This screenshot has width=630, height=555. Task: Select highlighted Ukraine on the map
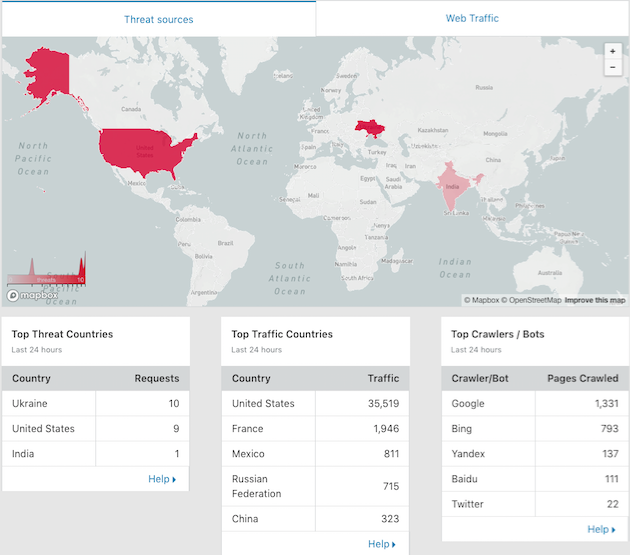click(374, 131)
